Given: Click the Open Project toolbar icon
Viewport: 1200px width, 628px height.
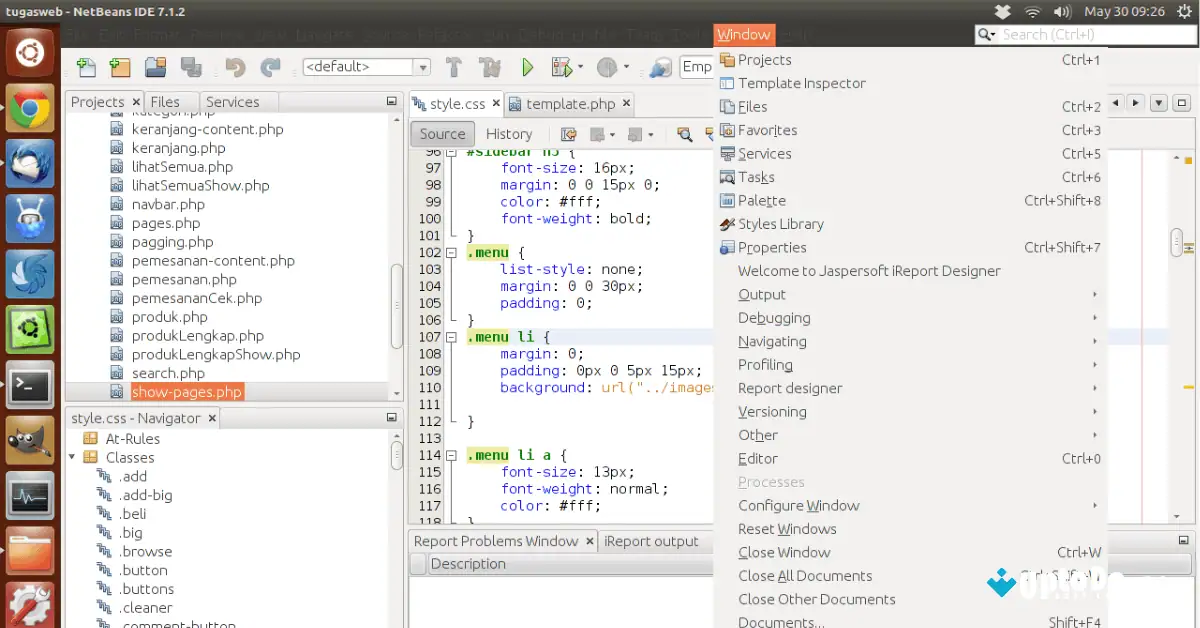Looking at the screenshot, I should point(155,67).
